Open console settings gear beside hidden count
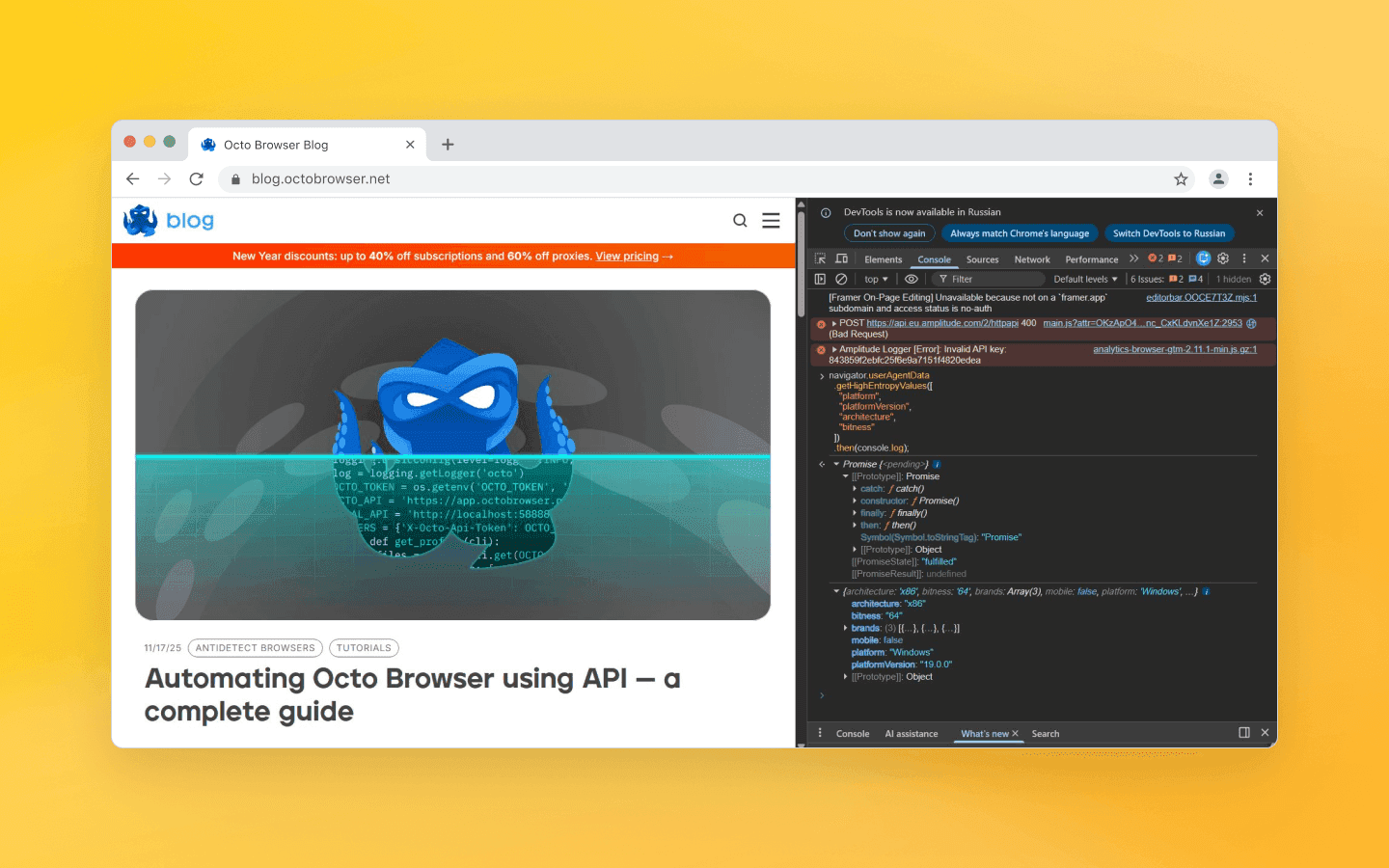The height and width of the screenshot is (868, 1389). tap(1265, 279)
